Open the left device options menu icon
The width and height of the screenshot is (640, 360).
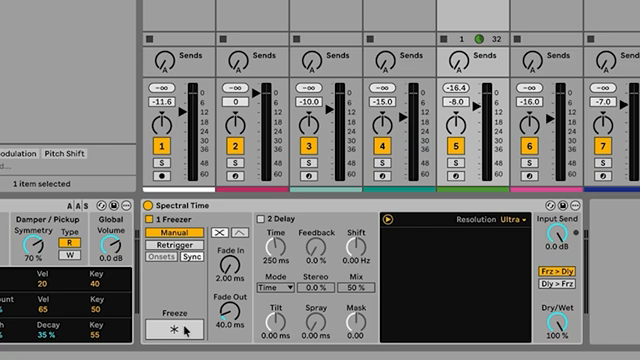tap(126, 205)
